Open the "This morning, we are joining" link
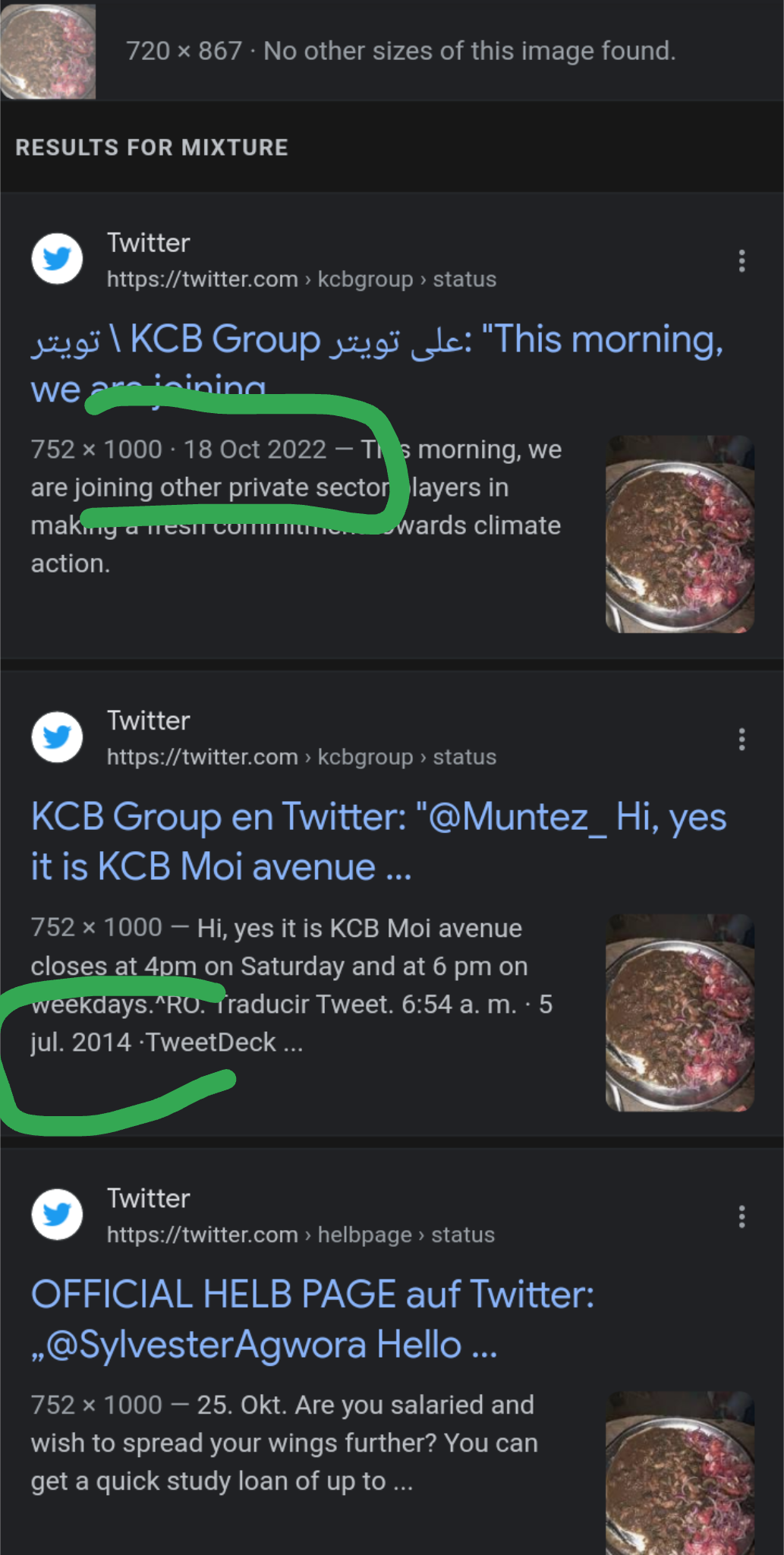This screenshot has width=784, height=1555. (x=376, y=339)
